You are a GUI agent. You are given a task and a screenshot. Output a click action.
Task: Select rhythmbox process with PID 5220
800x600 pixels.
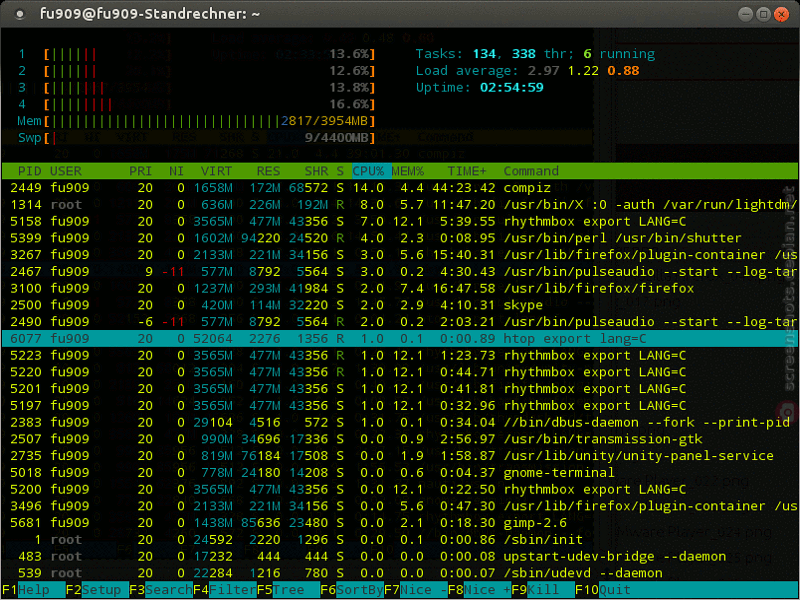(400, 372)
